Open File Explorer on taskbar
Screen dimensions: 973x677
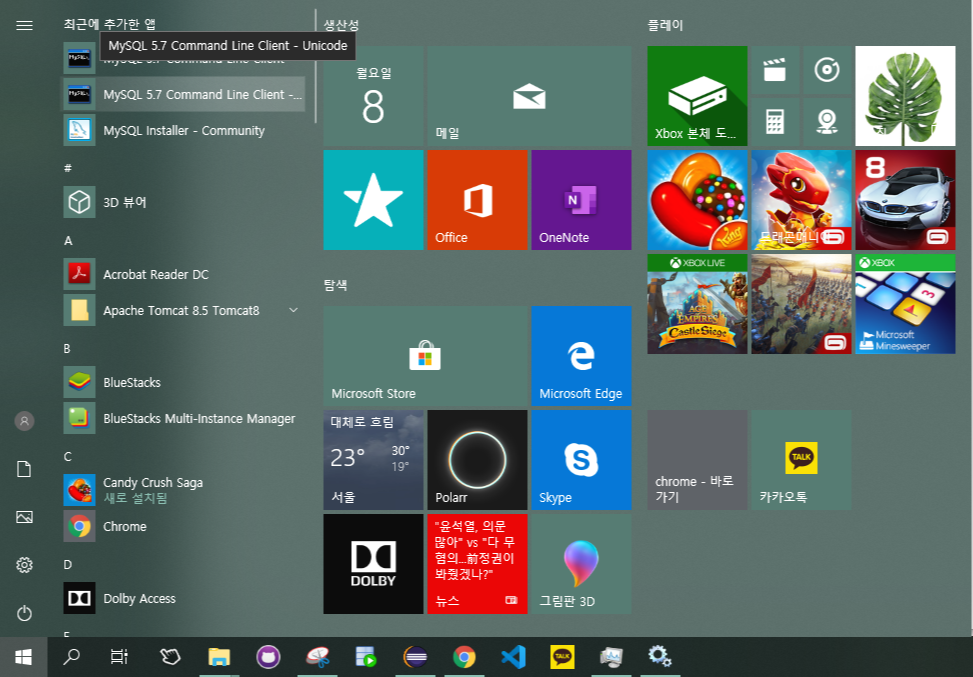(x=219, y=657)
